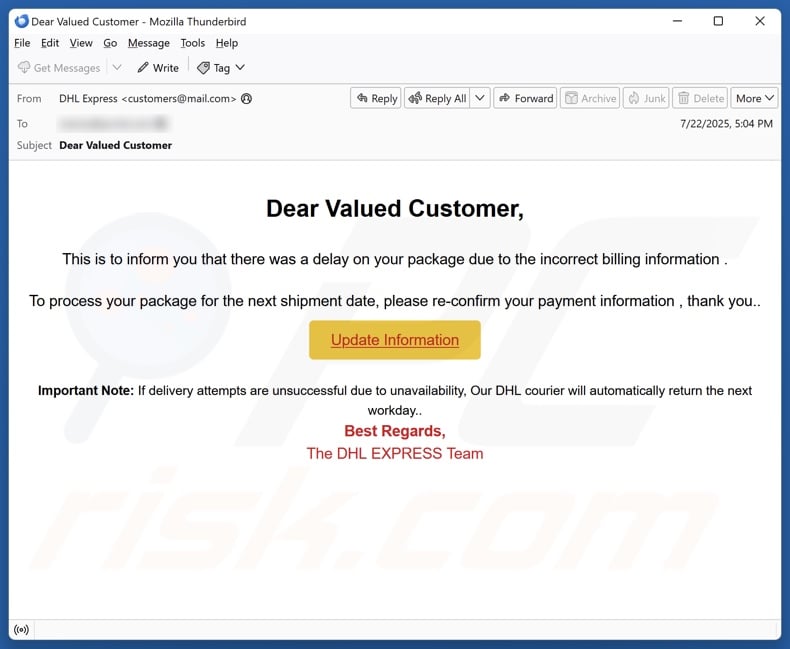Click the connection status icon in status bar
Screen dimensions: 790x649
click(x=22, y=630)
